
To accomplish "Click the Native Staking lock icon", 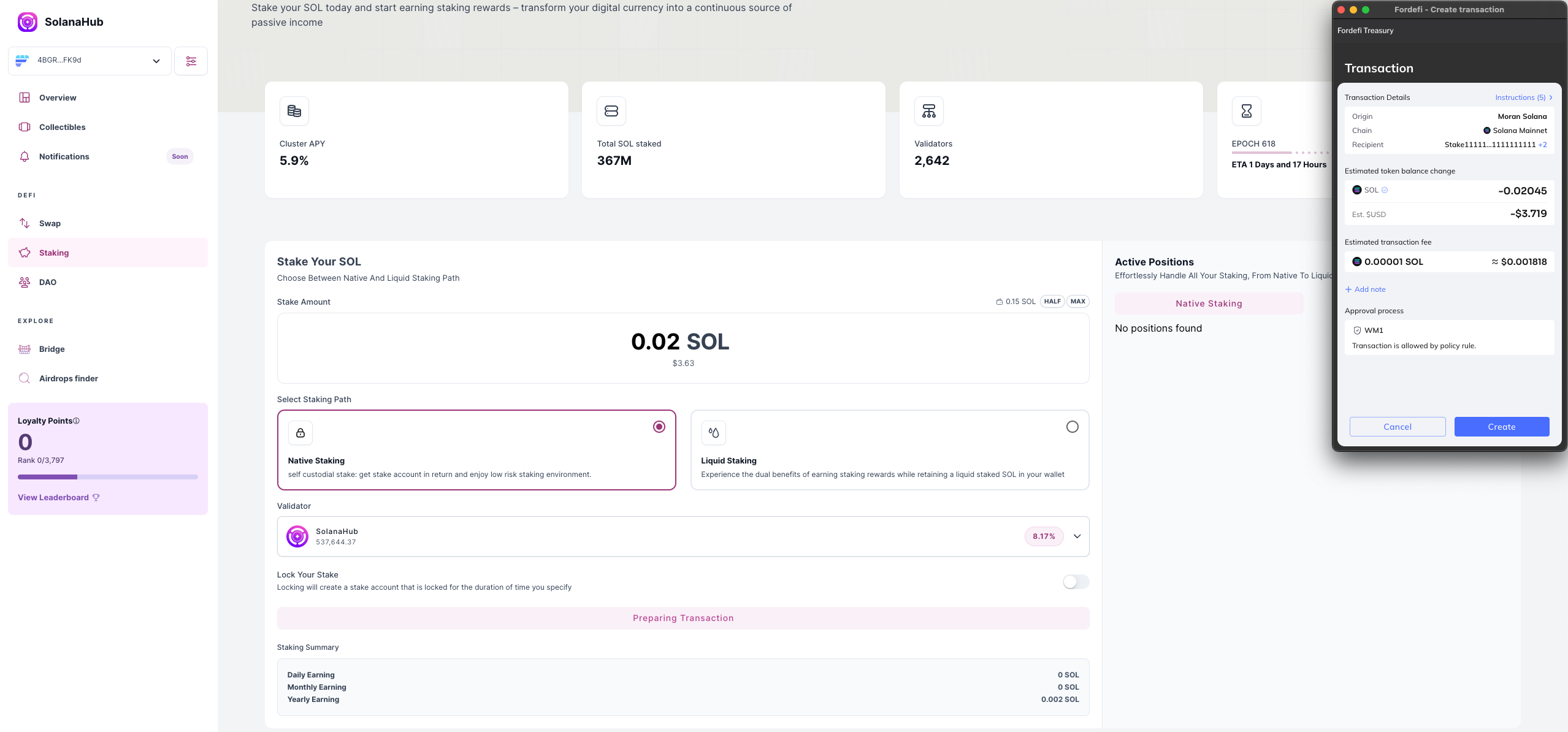I will [300, 433].
